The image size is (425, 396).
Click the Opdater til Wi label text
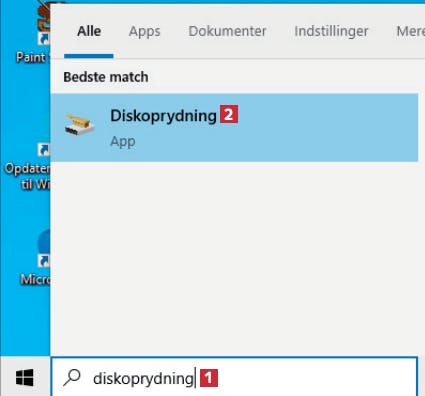[x=28, y=176]
